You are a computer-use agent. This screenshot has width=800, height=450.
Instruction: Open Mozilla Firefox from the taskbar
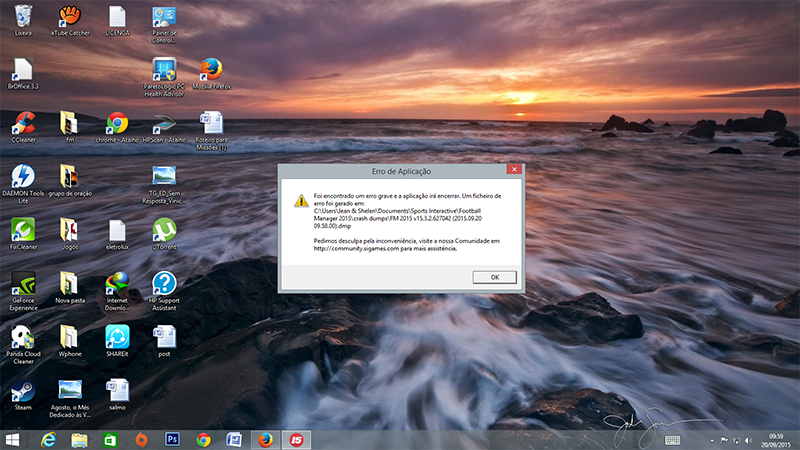[x=265, y=439]
